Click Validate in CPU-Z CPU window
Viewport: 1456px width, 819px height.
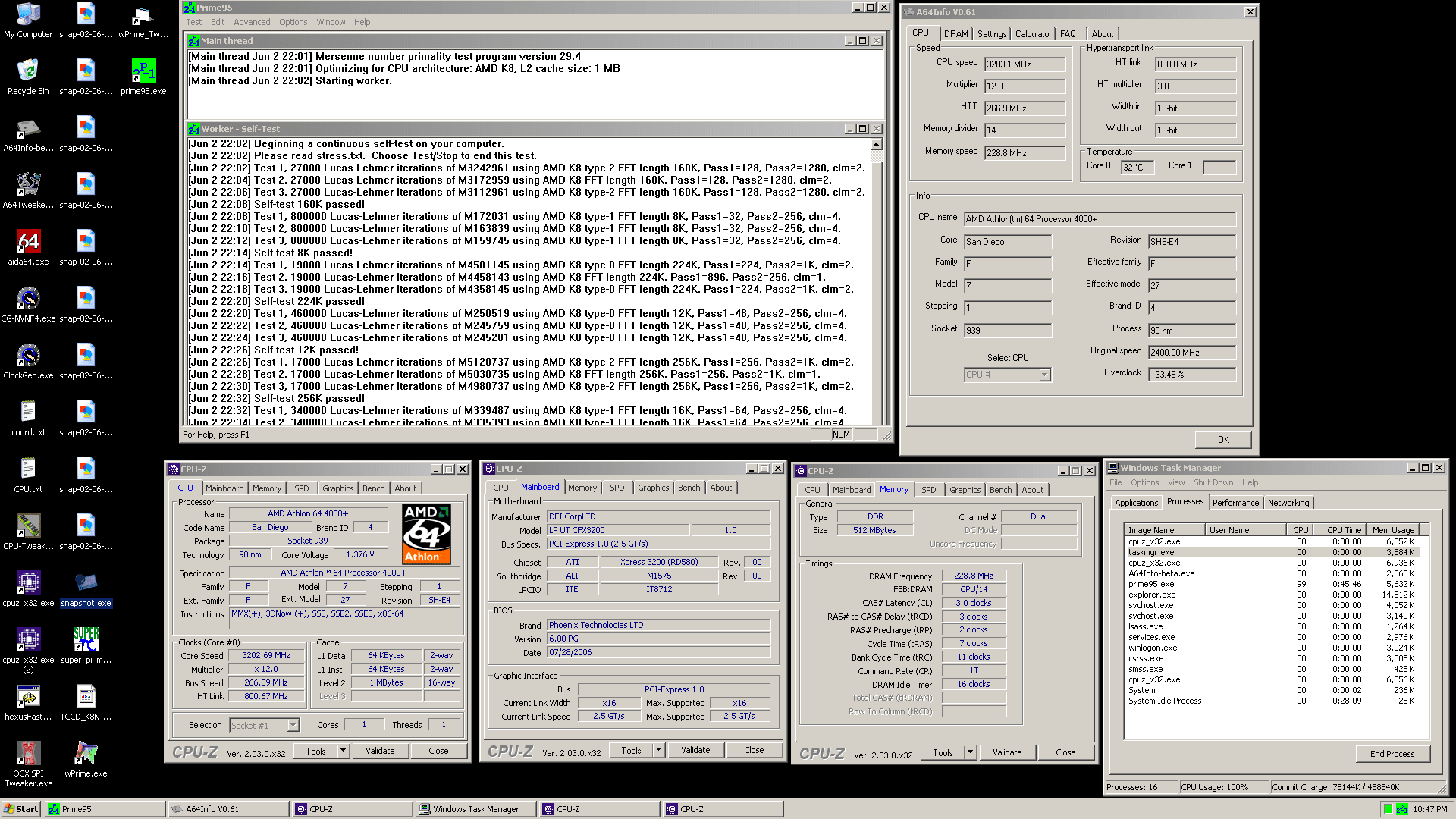pyautogui.click(x=380, y=751)
